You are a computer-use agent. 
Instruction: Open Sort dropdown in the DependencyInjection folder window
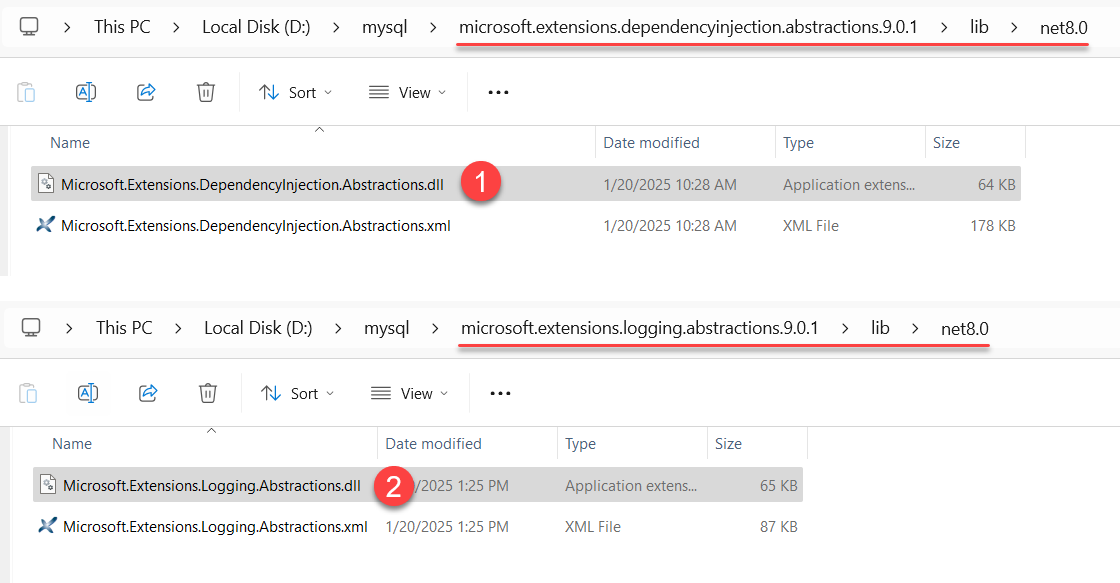click(x=296, y=92)
